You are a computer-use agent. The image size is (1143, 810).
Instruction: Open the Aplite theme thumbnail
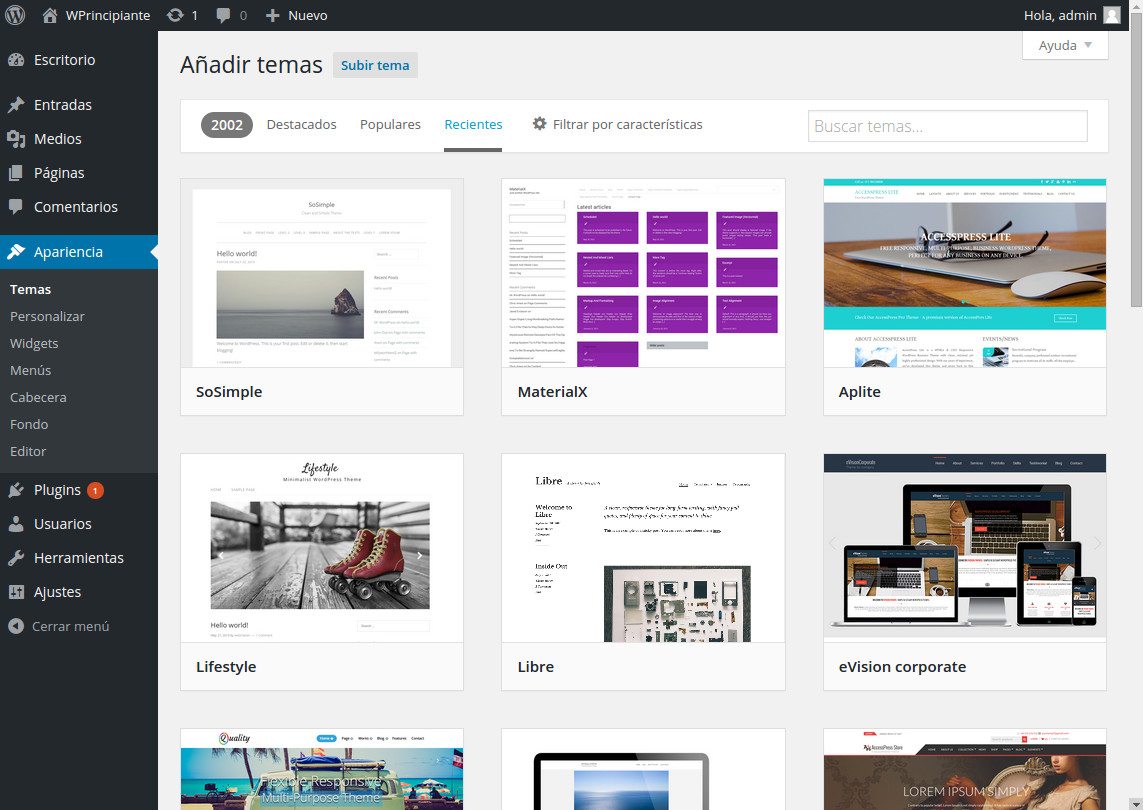[964, 273]
